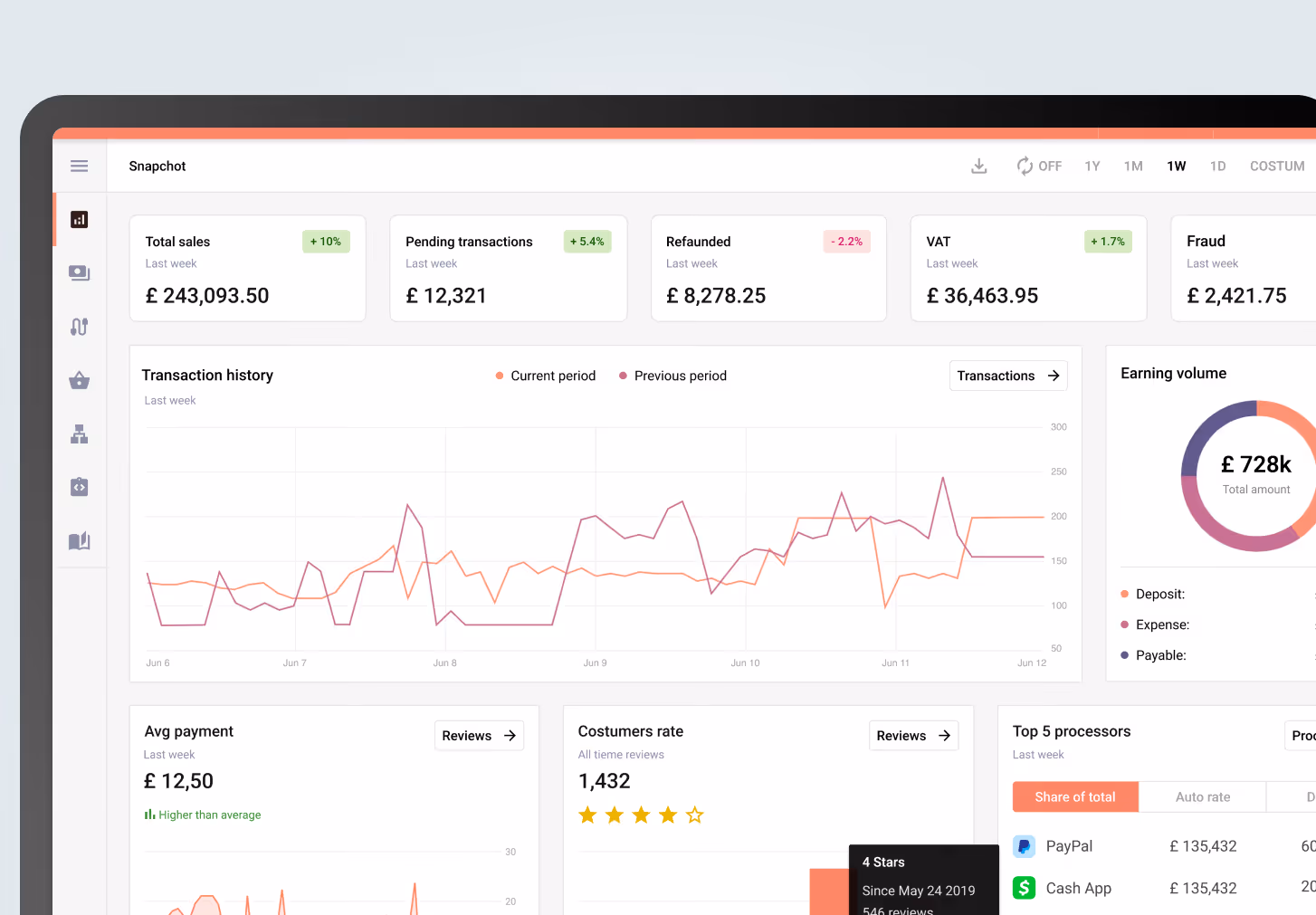This screenshot has height=915, width=1316.
Task: Click the +1.7% VAT badge
Action: [1108, 242]
